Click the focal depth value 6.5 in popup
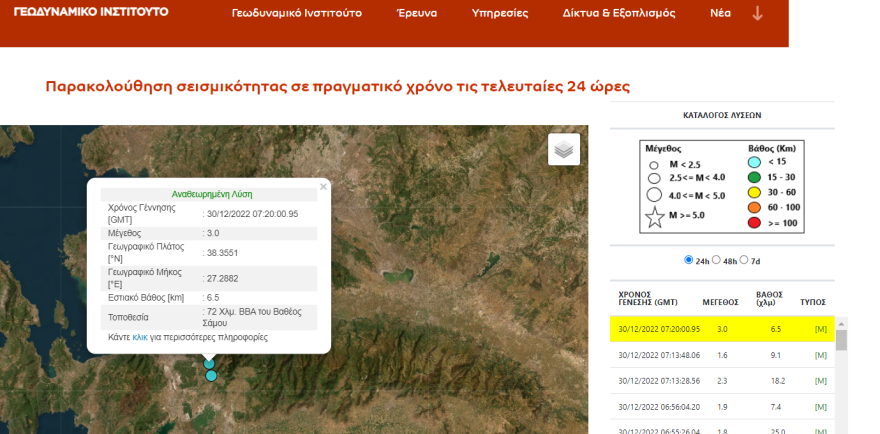This screenshot has width=880, height=434. [211, 298]
